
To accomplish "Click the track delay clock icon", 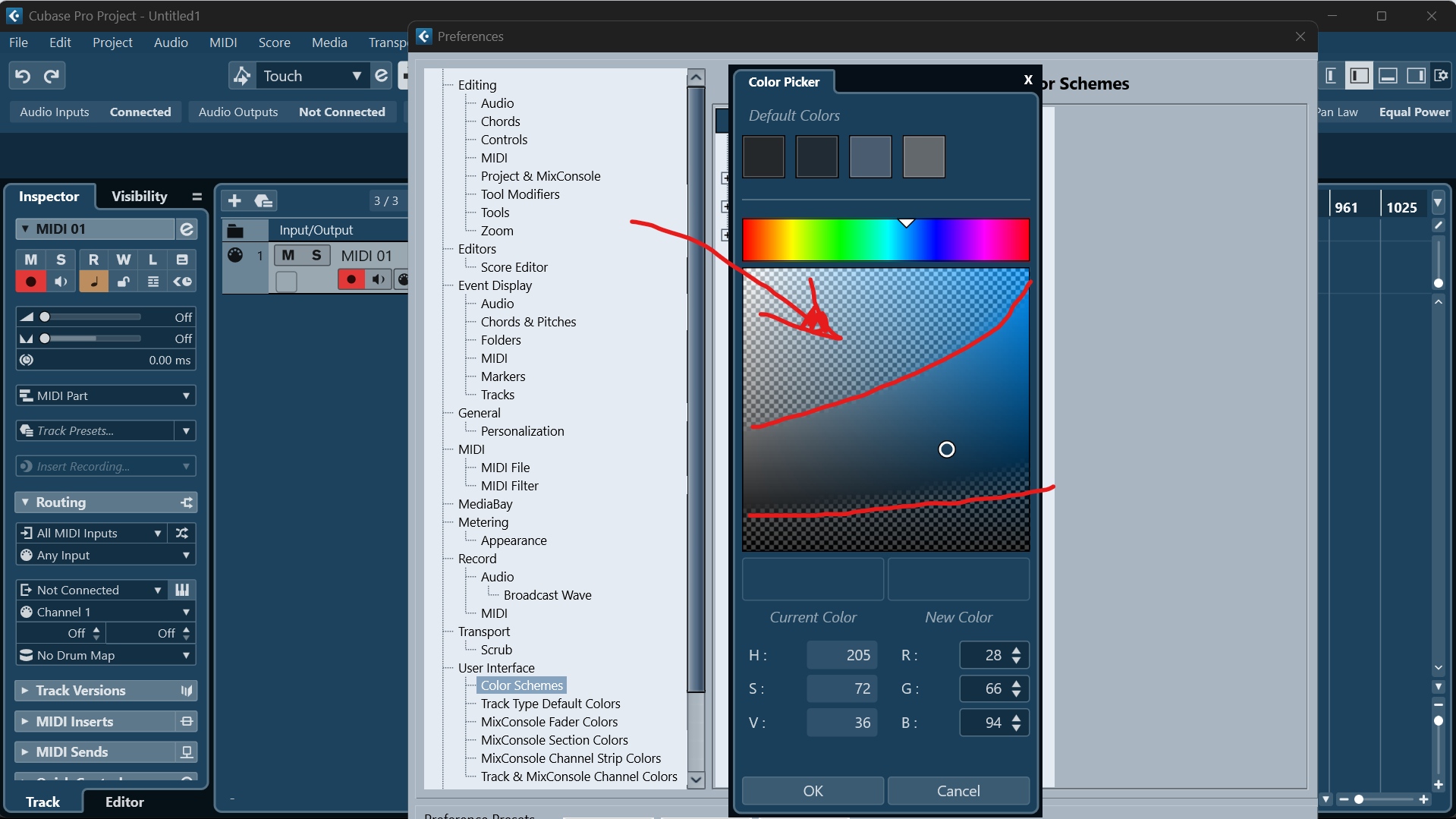I will [27, 360].
